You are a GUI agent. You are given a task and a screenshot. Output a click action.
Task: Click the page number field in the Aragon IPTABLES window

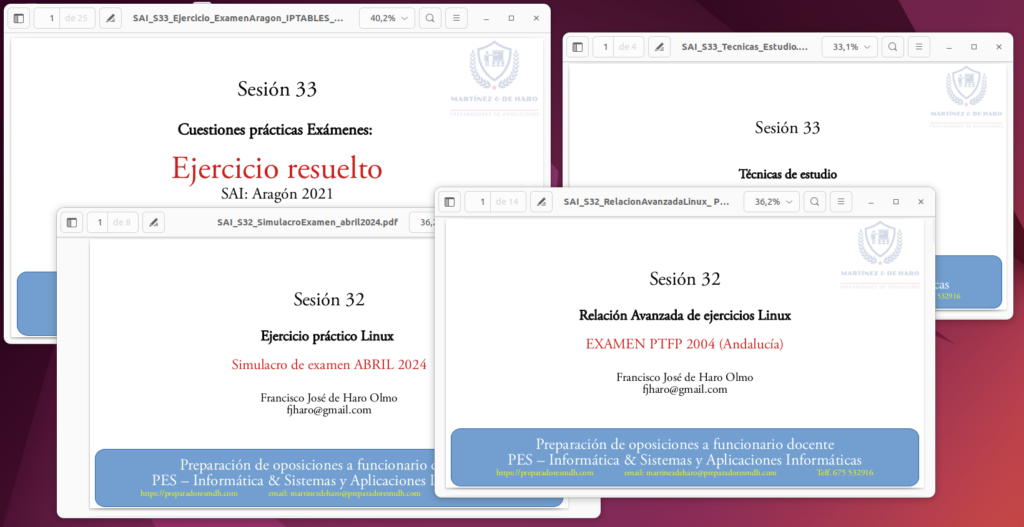[x=51, y=18]
